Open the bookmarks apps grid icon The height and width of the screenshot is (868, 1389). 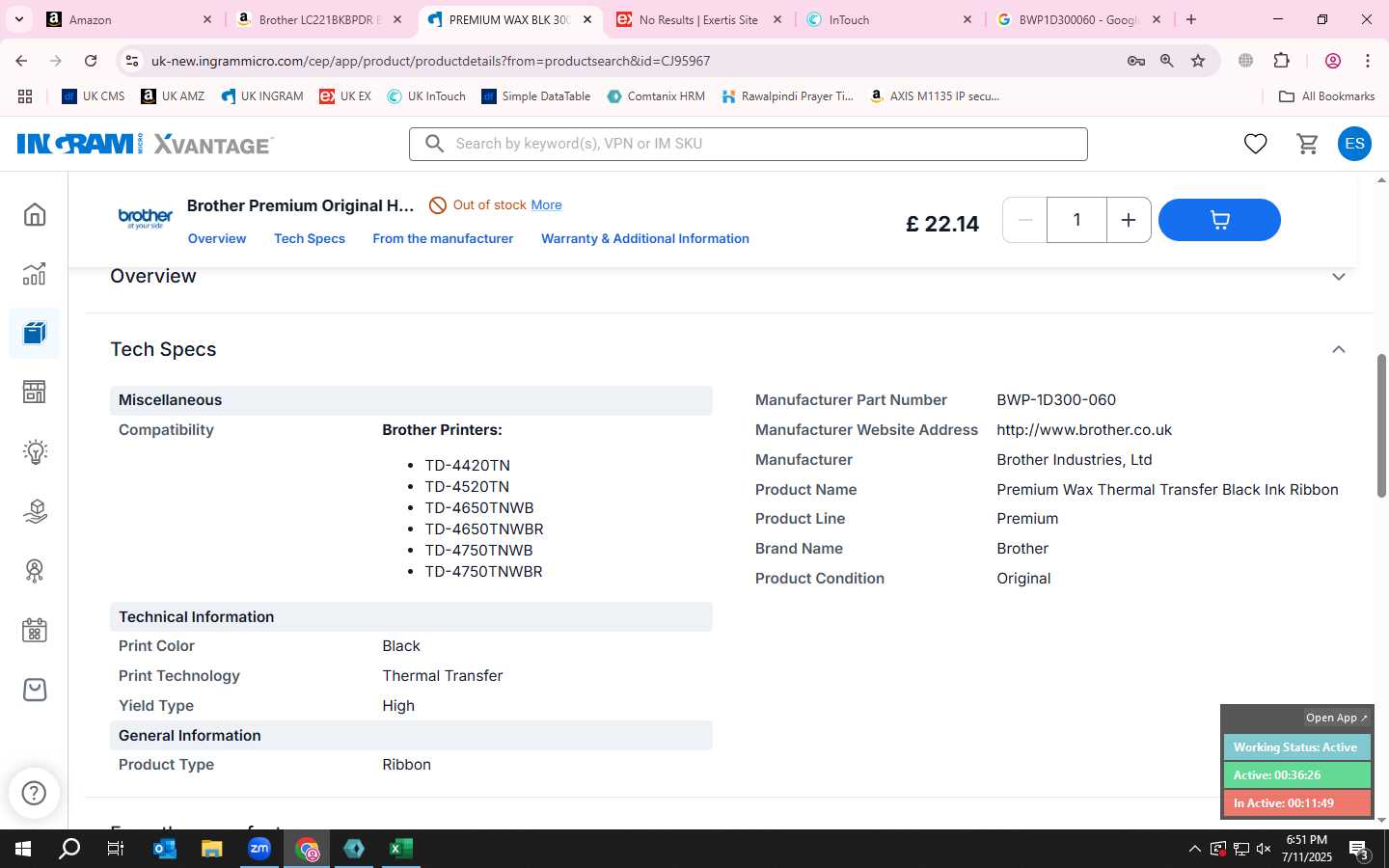point(25,96)
